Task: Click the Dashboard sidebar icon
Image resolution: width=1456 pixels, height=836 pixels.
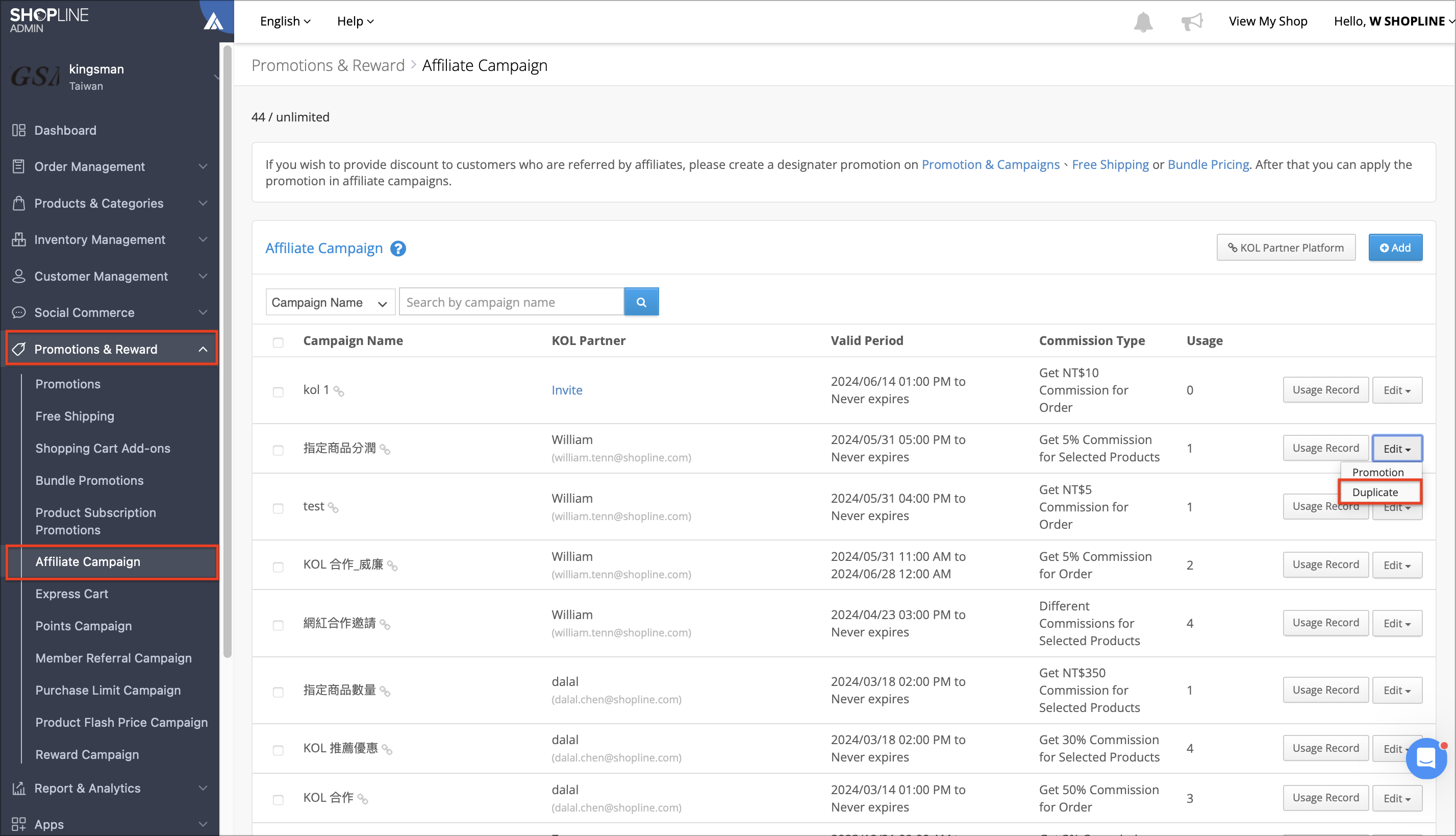Action: pos(19,130)
